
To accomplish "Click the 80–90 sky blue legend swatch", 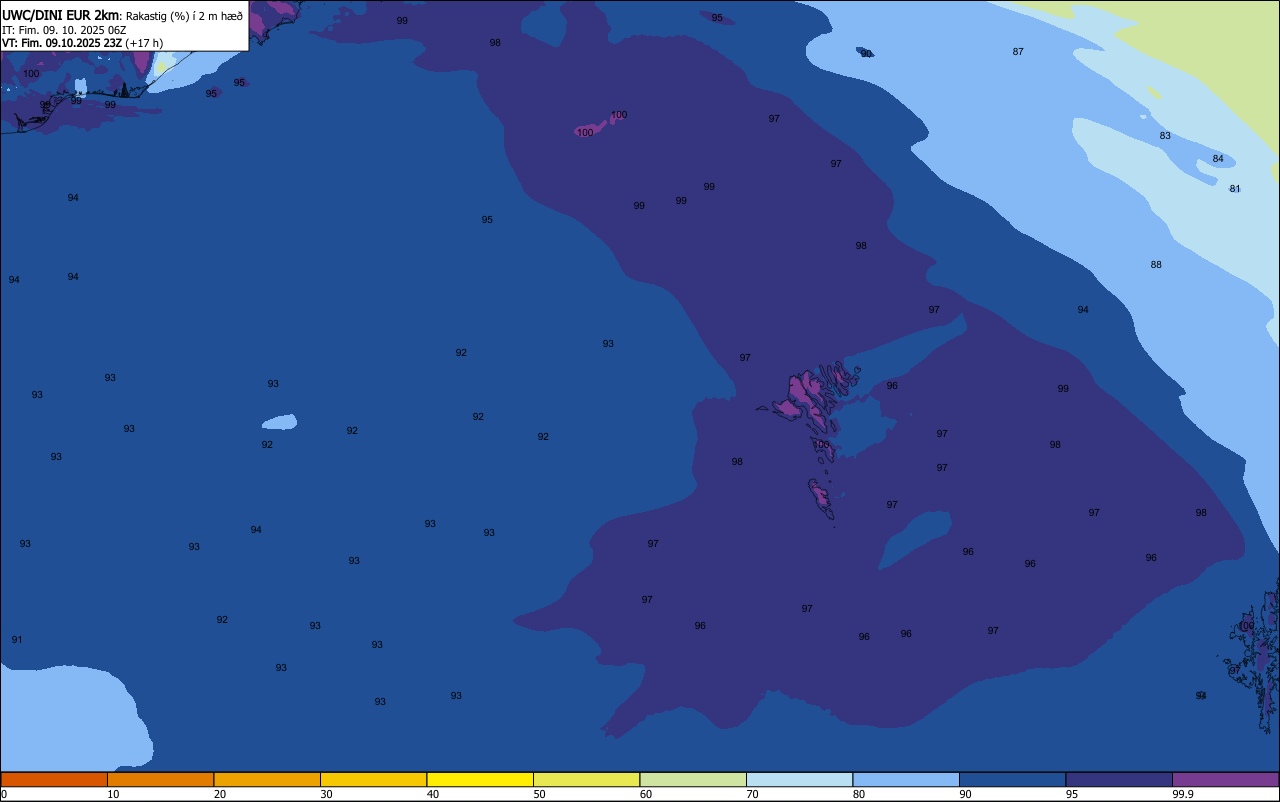I will pyautogui.click(x=906, y=779).
